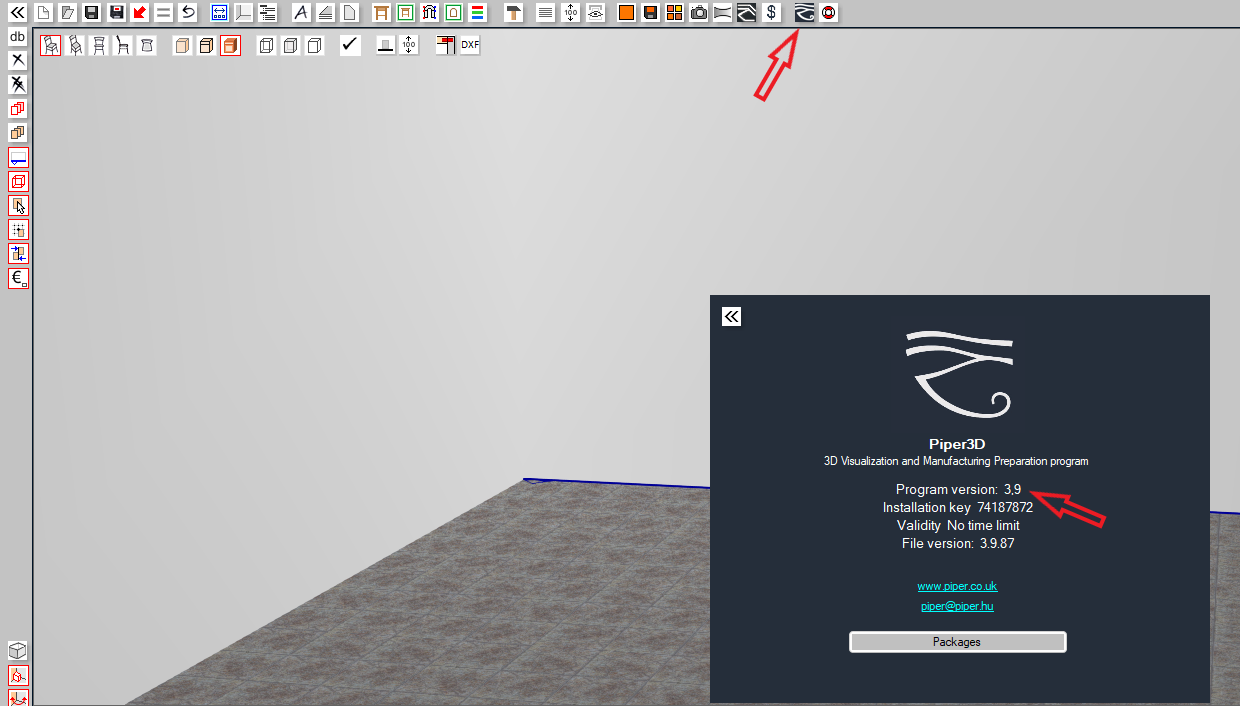1240x706 pixels.
Task: Open the www.piper.co.uk link
Action: (957, 586)
